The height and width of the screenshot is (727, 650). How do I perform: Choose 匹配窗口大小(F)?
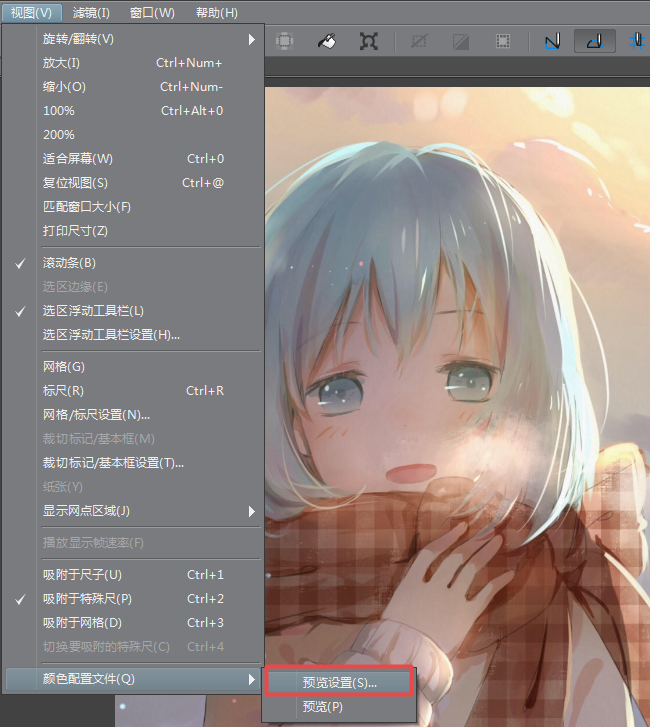point(133,207)
